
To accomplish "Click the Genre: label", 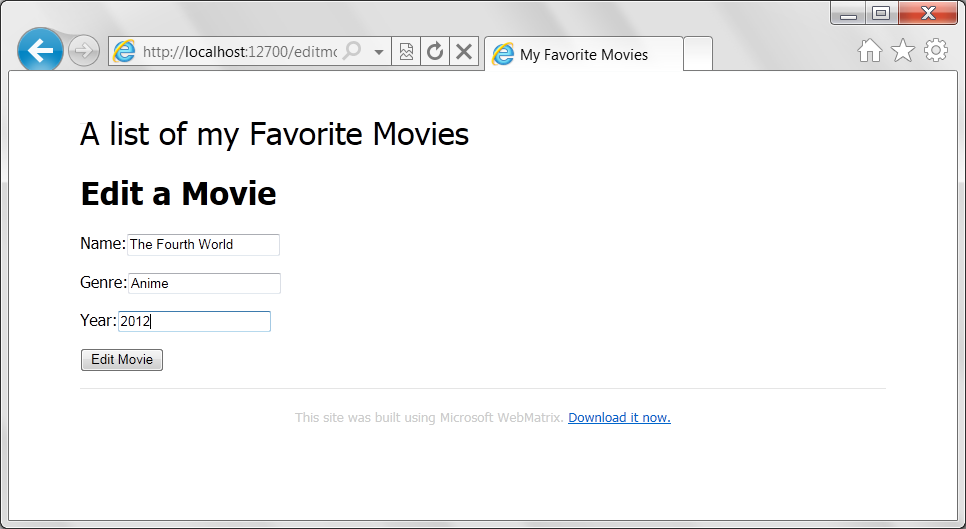I will tap(104, 283).
